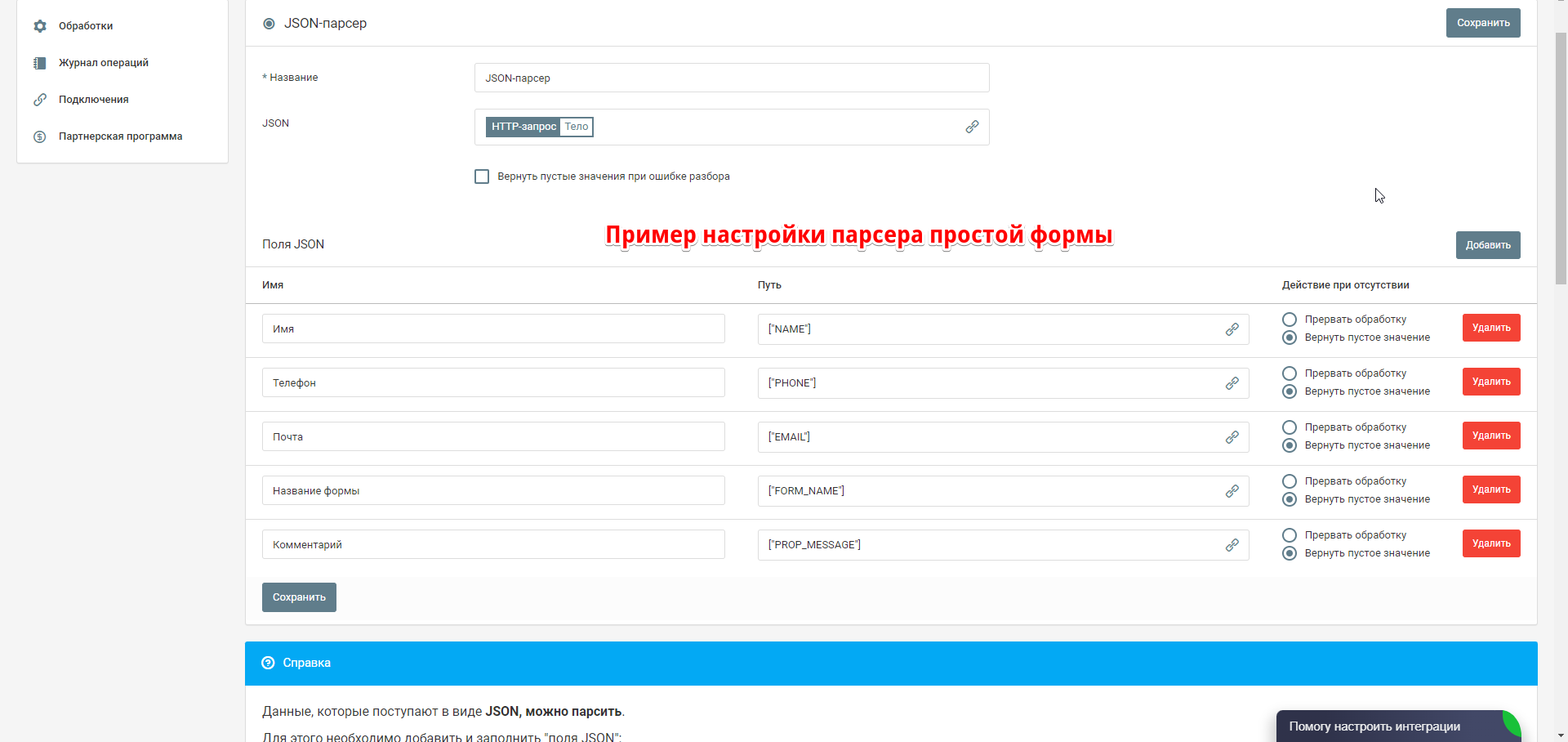Click the gear icon next to Обработки

tap(40, 26)
